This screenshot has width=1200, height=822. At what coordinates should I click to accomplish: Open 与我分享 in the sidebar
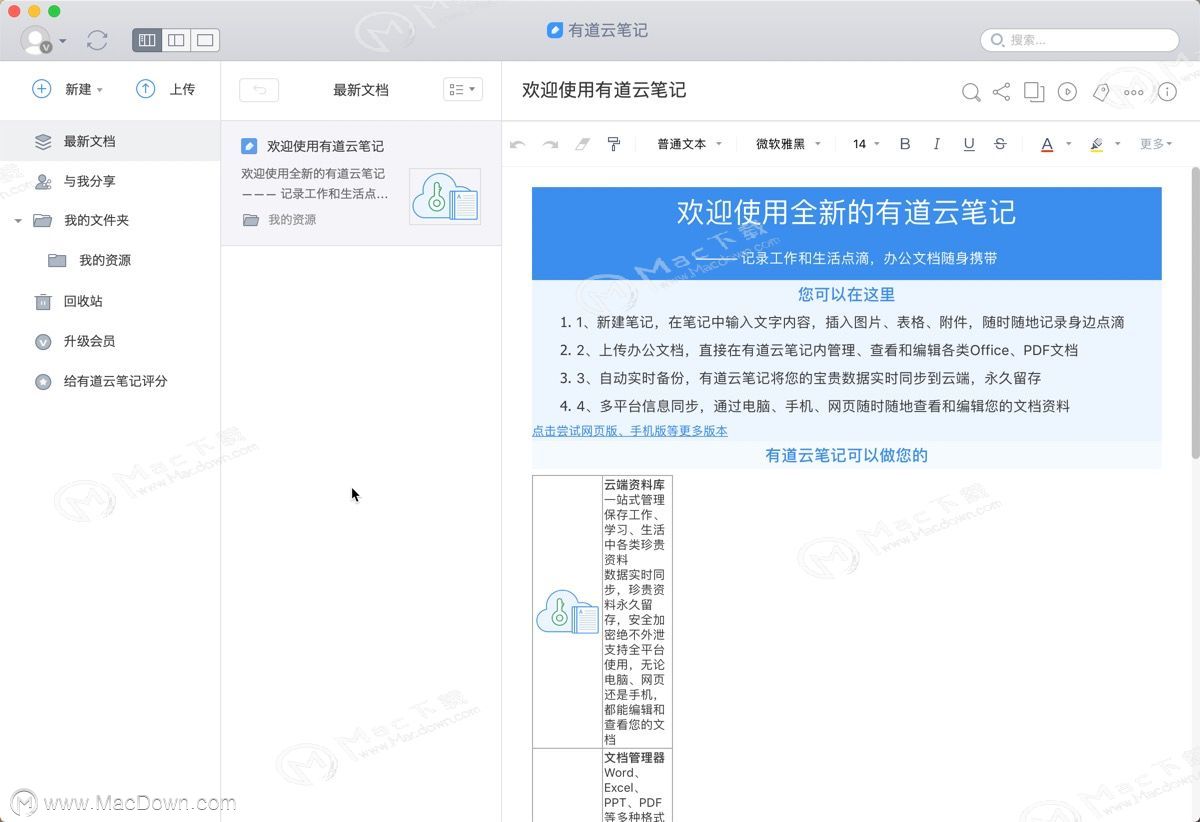(x=110, y=181)
